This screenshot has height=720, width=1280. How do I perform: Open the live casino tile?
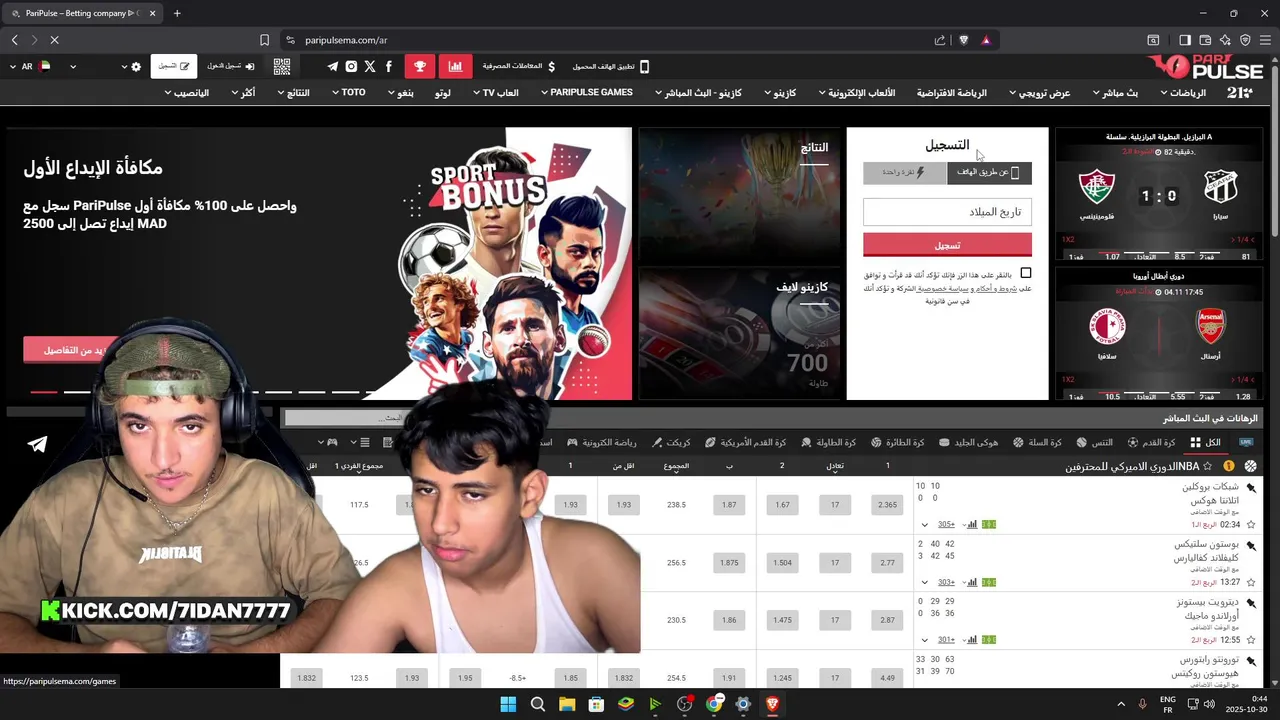pyautogui.click(x=740, y=334)
